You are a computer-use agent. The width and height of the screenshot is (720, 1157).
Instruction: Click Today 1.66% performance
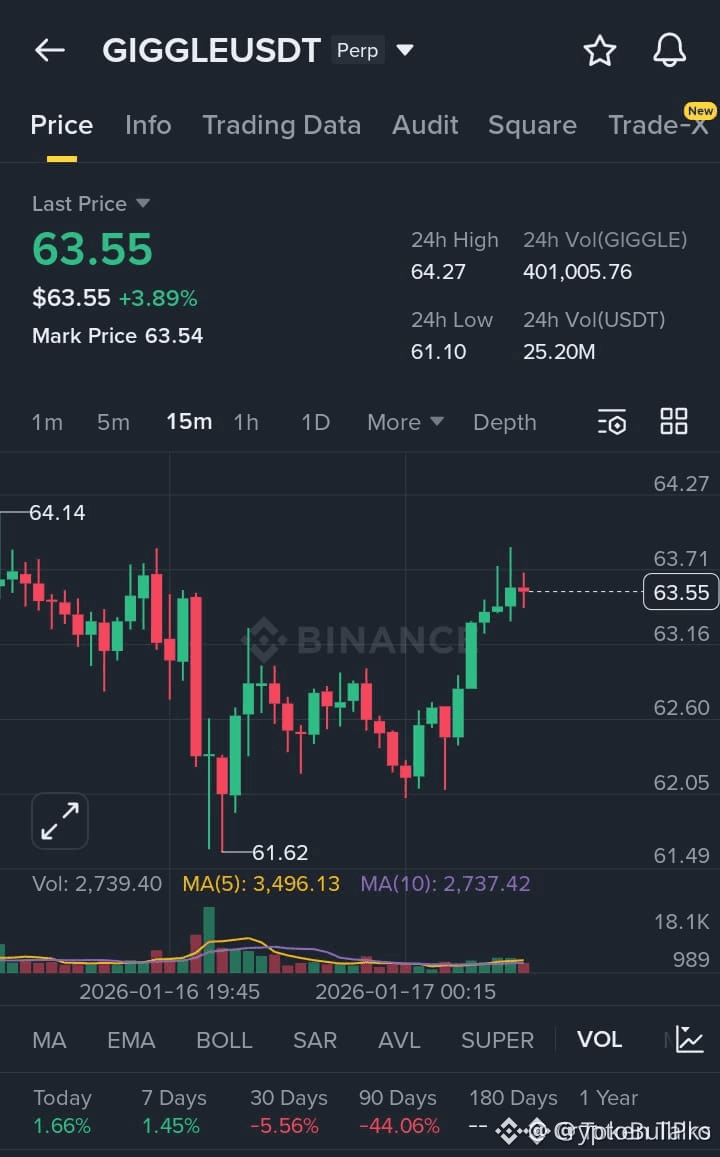click(63, 1111)
